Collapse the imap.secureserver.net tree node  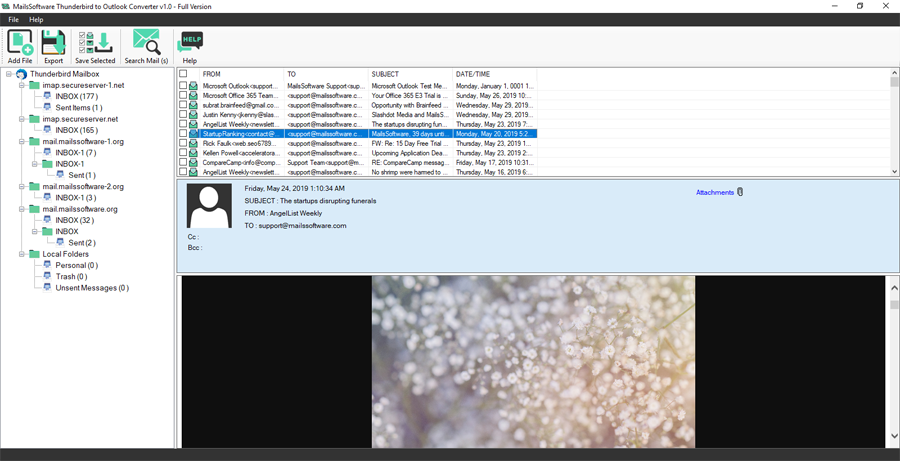pyautogui.click(x=21, y=119)
